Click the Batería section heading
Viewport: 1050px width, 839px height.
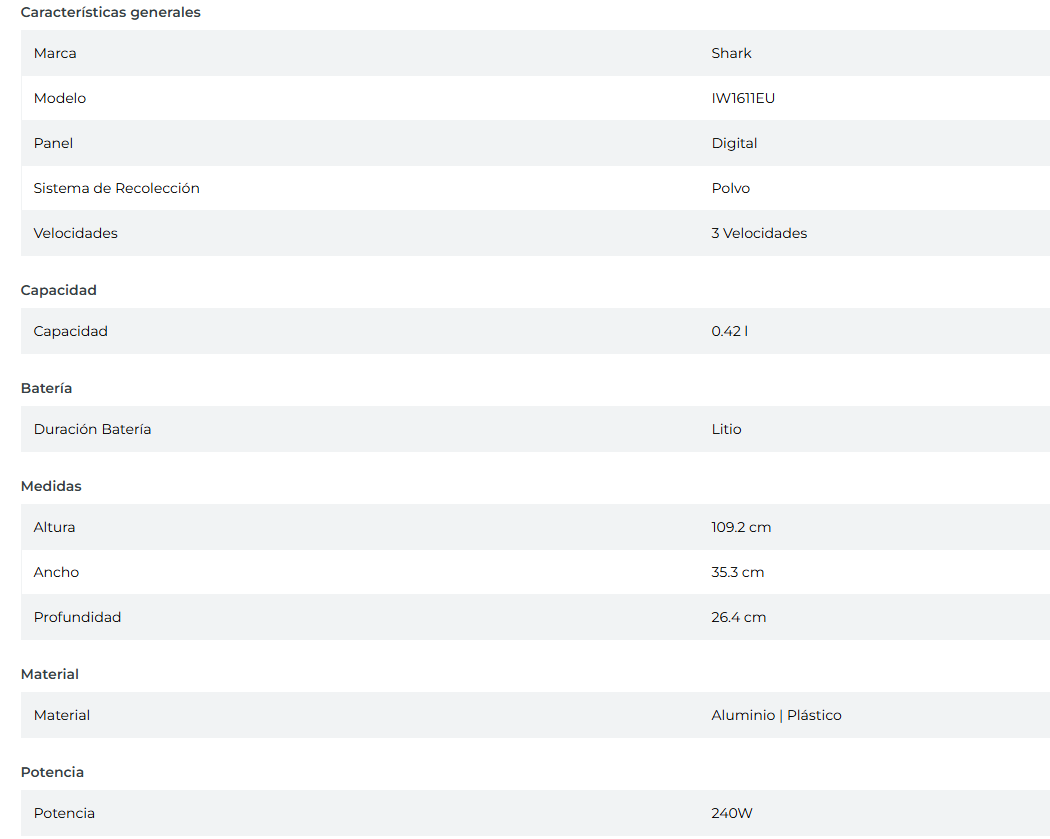pyautogui.click(x=47, y=388)
